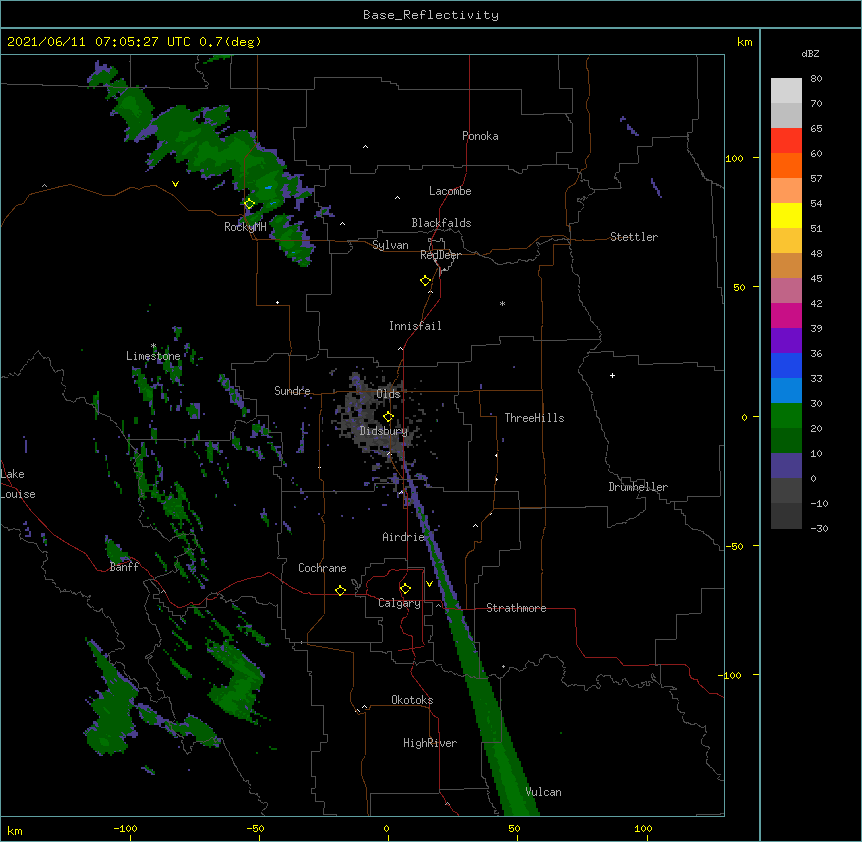The height and width of the screenshot is (842, 862).
Task: Click the ThreeHills town label
Action: coord(534,418)
